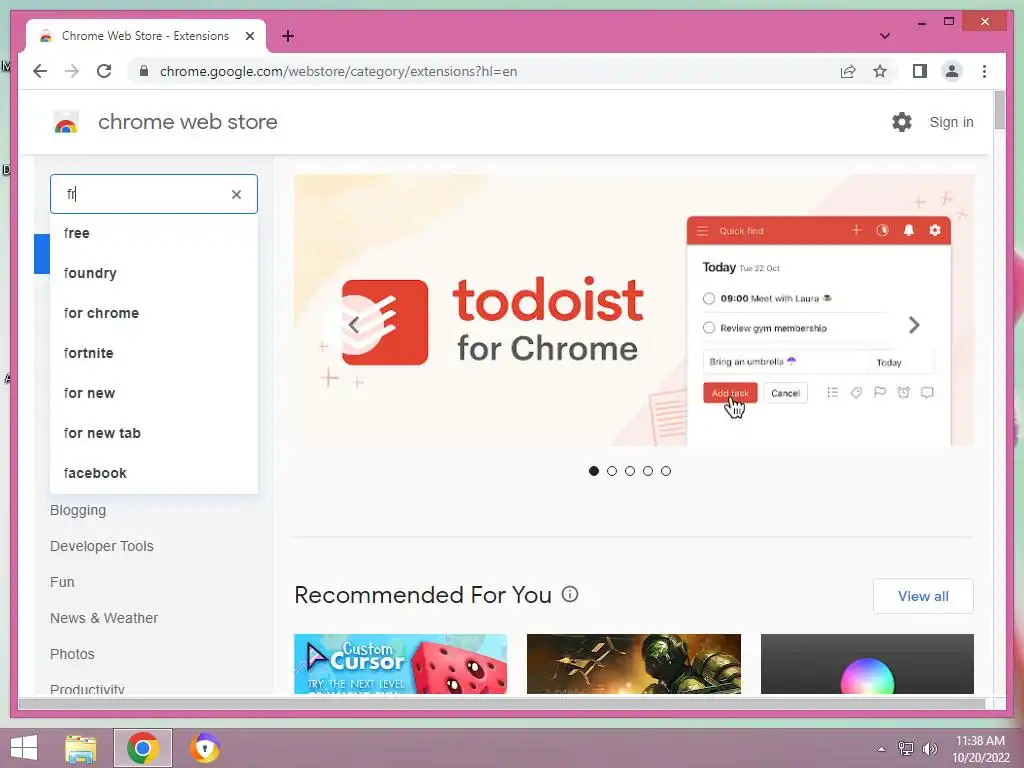
Task: Click the View all button
Action: pyautogui.click(x=923, y=596)
